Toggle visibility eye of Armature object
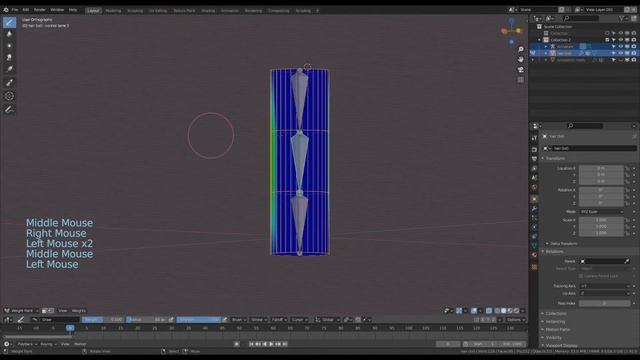Viewport: 640px width, 360px height. click(x=620, y=47)
